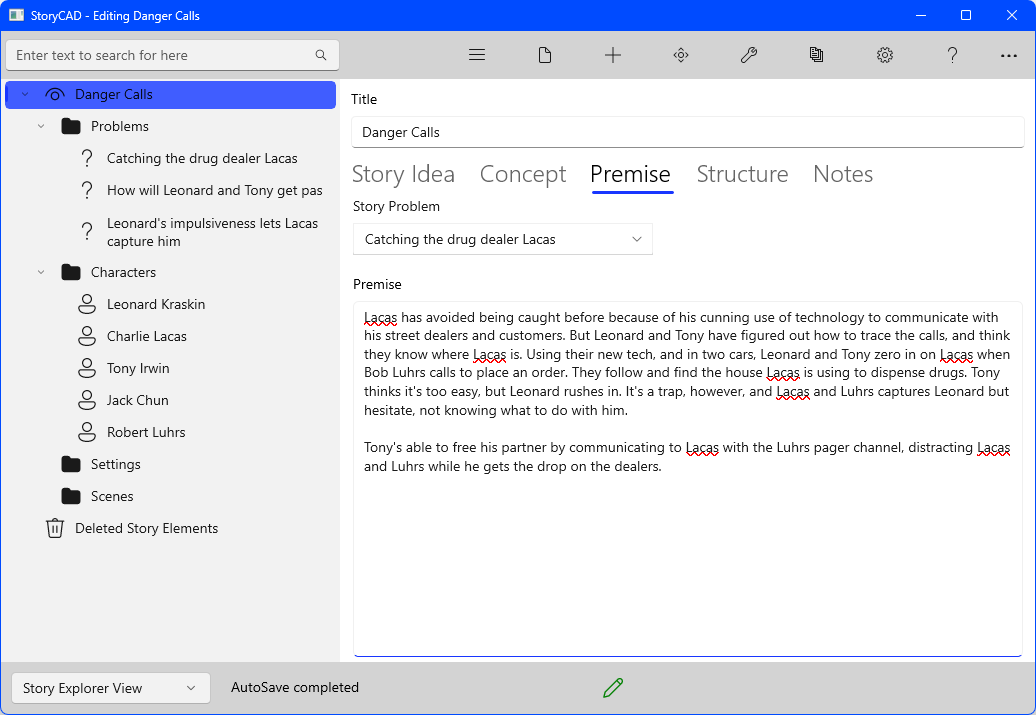Open the Story Problem dropdown
Screen dimensions: 1036x715
[503, 239]
